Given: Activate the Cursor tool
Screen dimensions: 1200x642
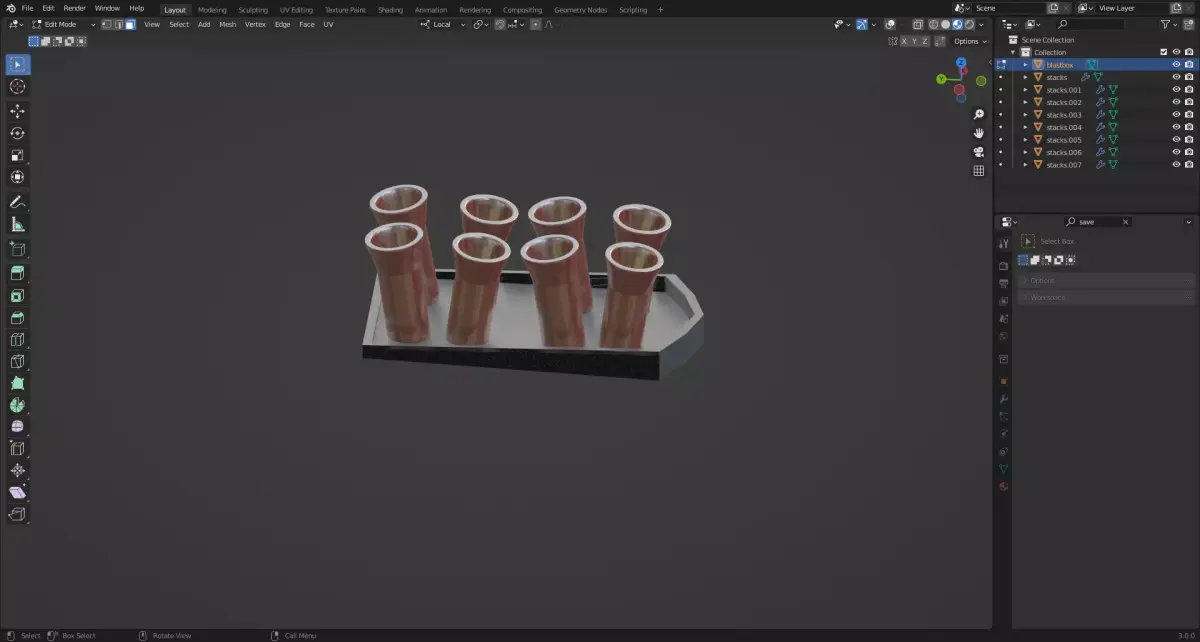Looking at the screenshot, I should [17, 87].
